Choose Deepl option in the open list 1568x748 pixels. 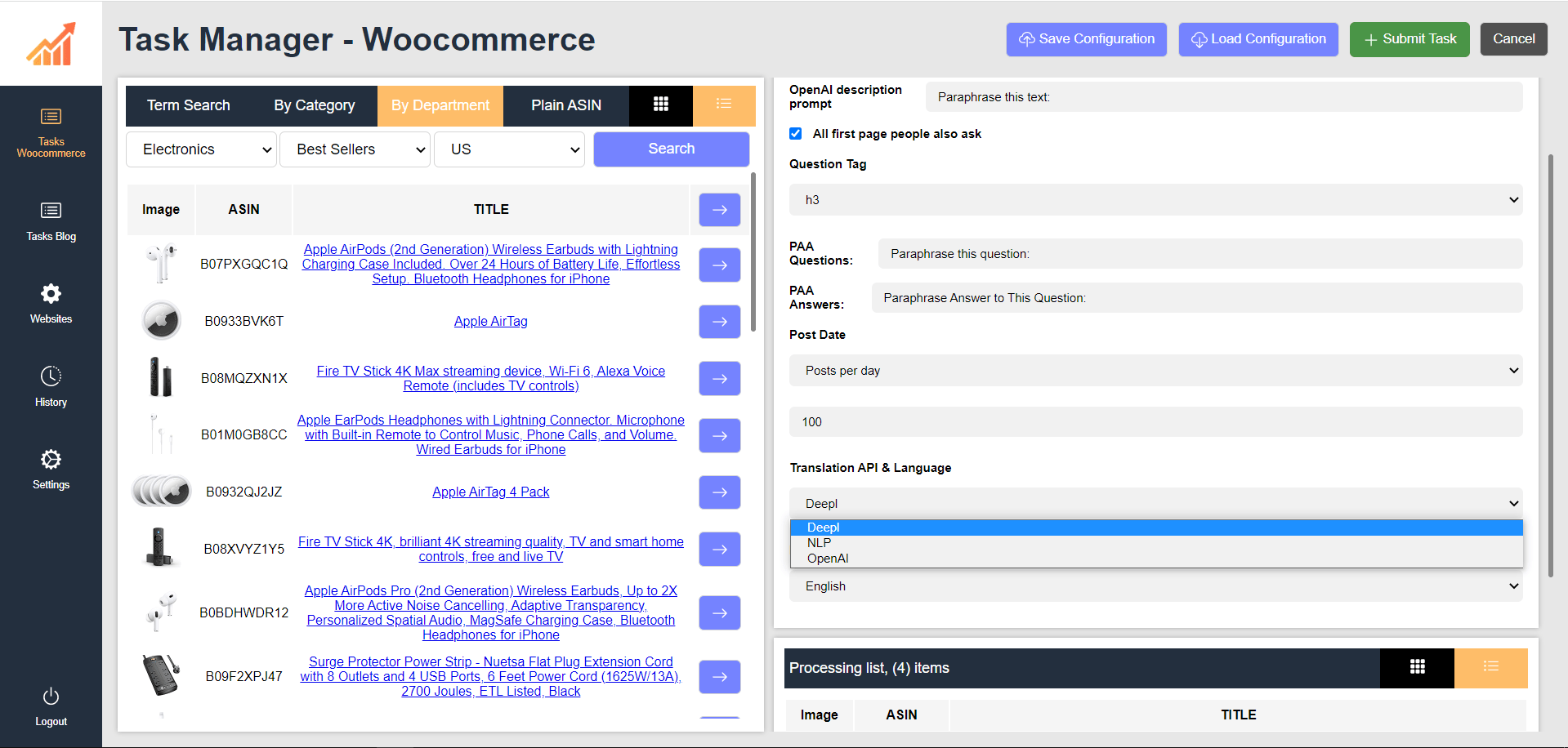coord(1156,528)
